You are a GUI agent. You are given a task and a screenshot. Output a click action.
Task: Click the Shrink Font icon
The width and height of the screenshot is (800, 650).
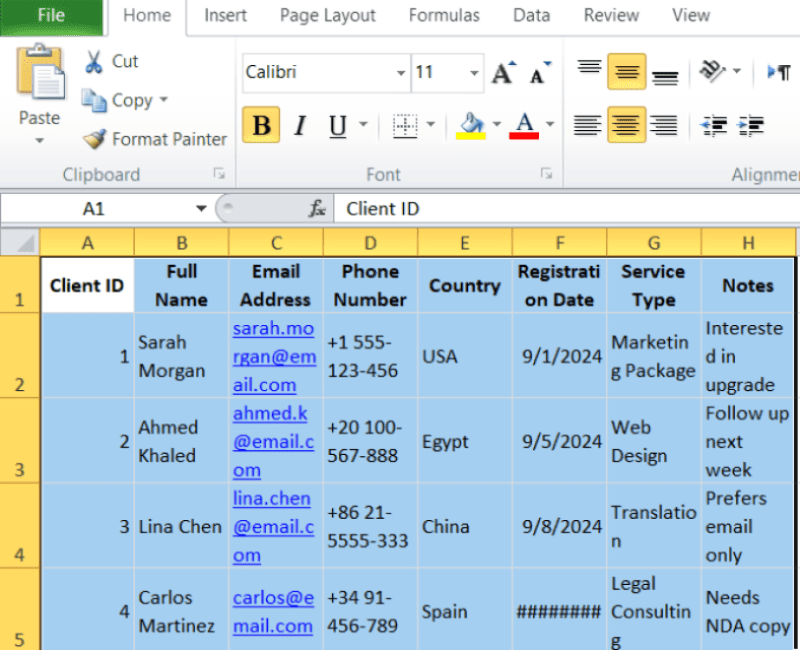pyautogui.click(x=539, y=73)
